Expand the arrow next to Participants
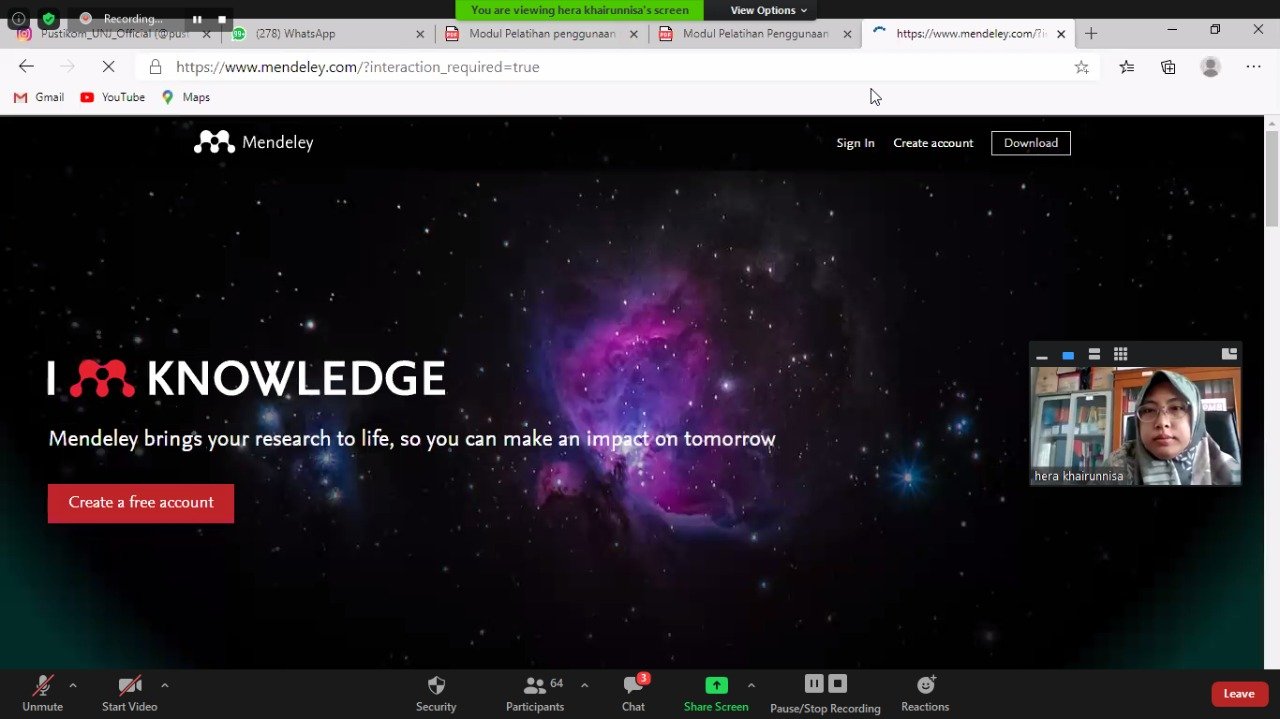 tap(584, 685)
